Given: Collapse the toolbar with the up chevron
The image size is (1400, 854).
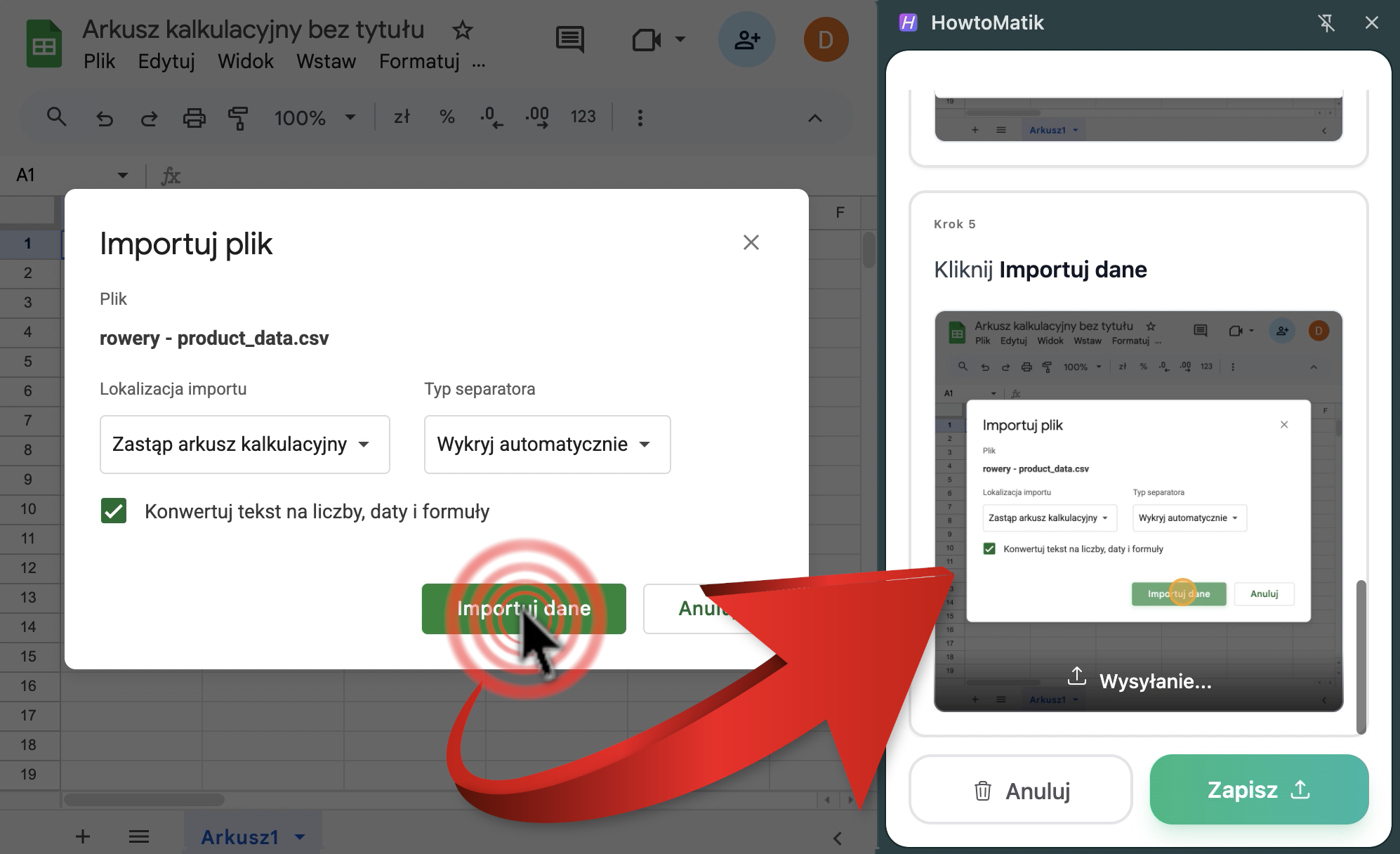Looking at the screenshot, I should [x=814, y=118].
